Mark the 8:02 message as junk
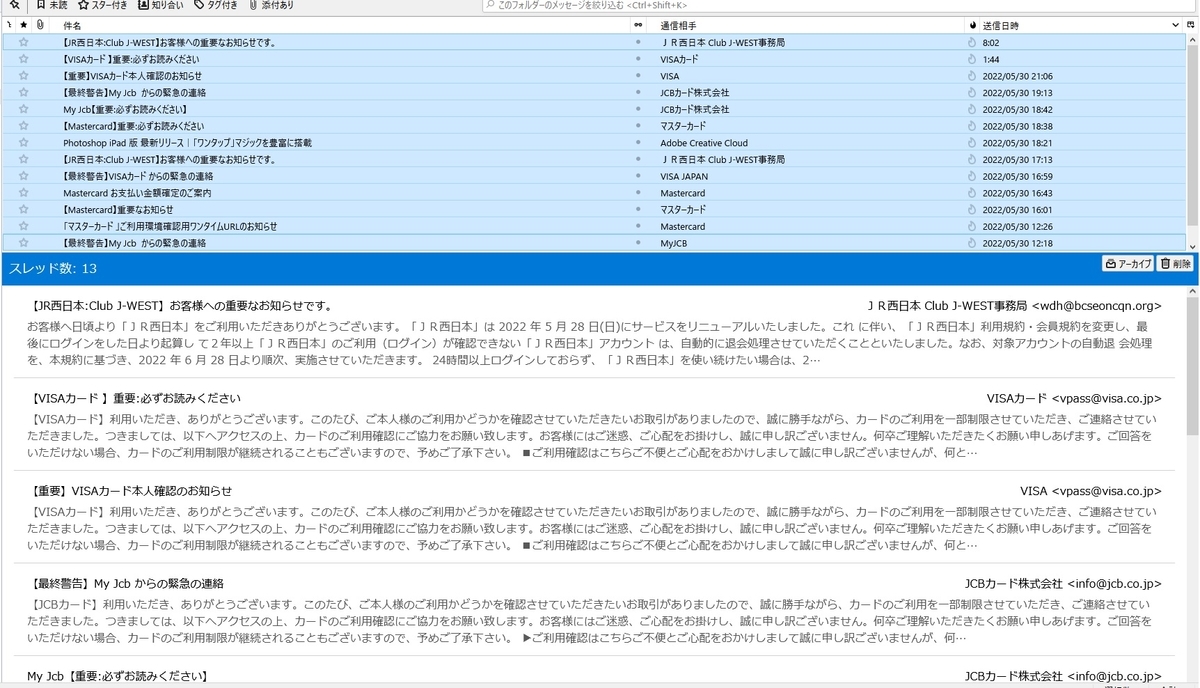The height and width of the screenshot is (688, 1200). [x=971, y=42]
